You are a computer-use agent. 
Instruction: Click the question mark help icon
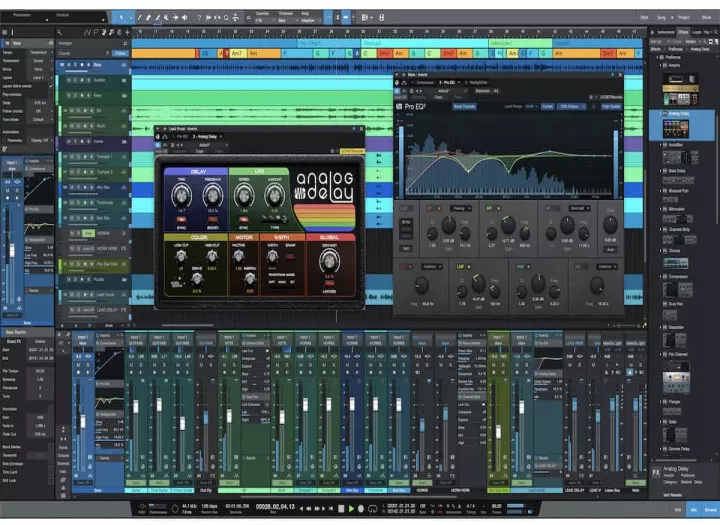coord(199,17)
